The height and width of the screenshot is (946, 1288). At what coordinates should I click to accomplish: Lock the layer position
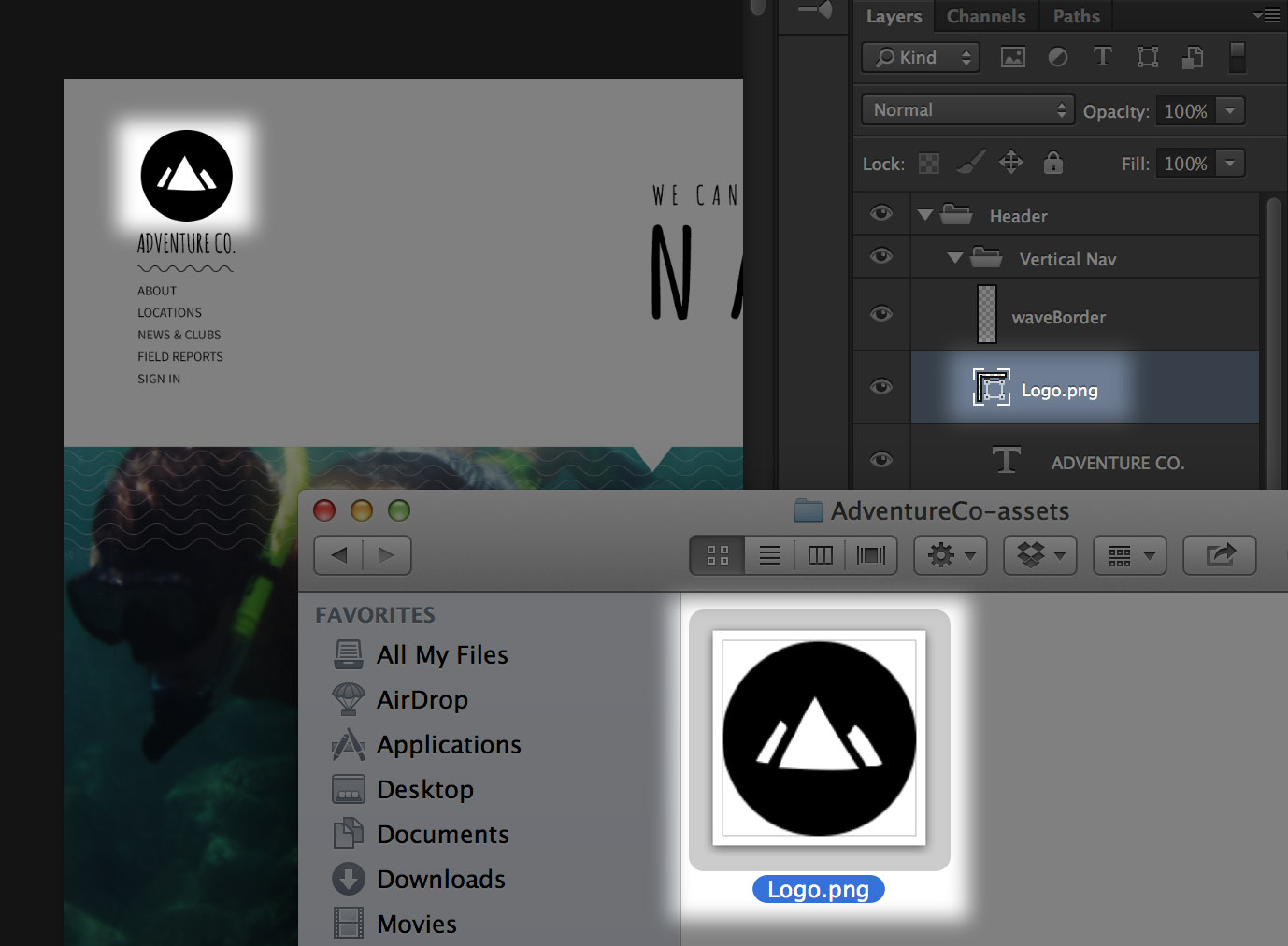[x=1010, y=163]
